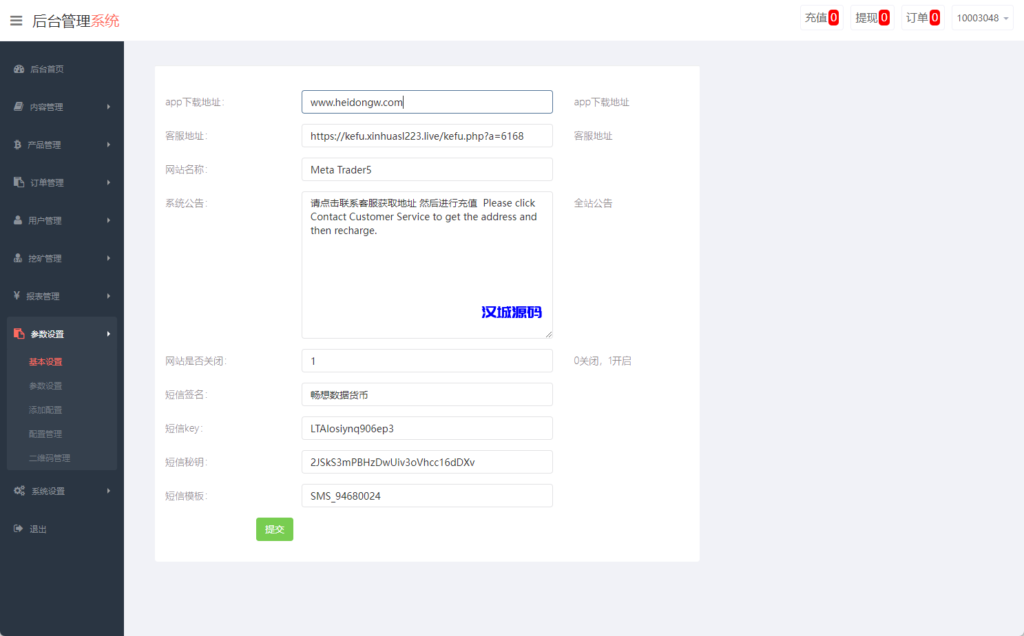Image resolution: width=1024 pixels, height=636 pixels.
Task: Collapse the 参数设置 section using its arrow
Action: pos(108,334)
